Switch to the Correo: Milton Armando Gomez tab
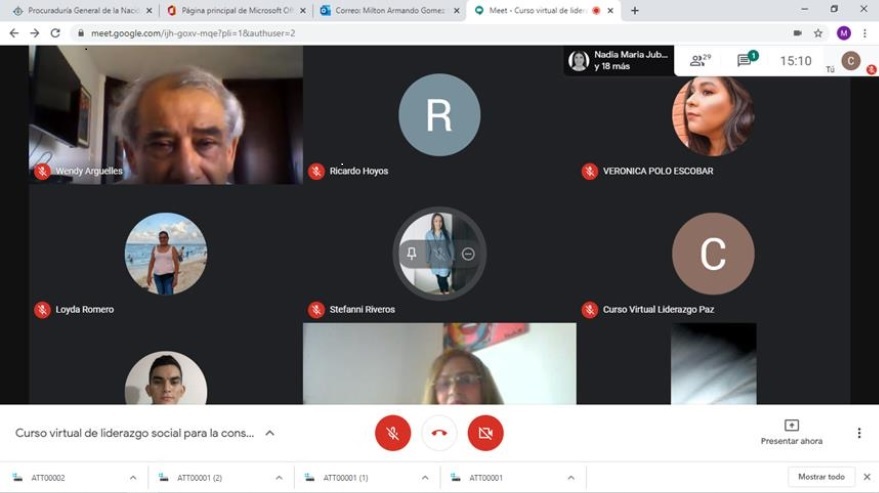879x493 pixels. pos(385,10)
